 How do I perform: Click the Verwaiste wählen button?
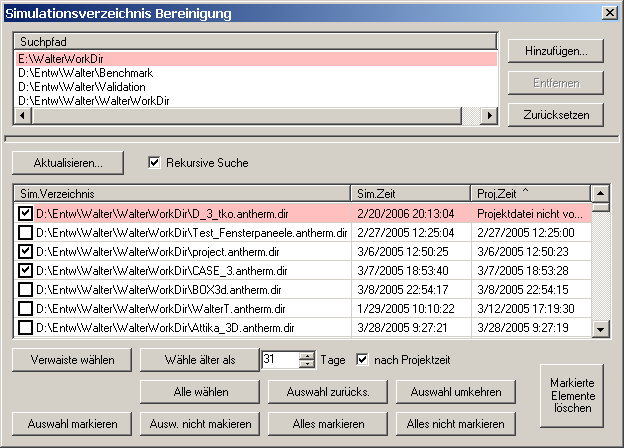tap(71, 360)
